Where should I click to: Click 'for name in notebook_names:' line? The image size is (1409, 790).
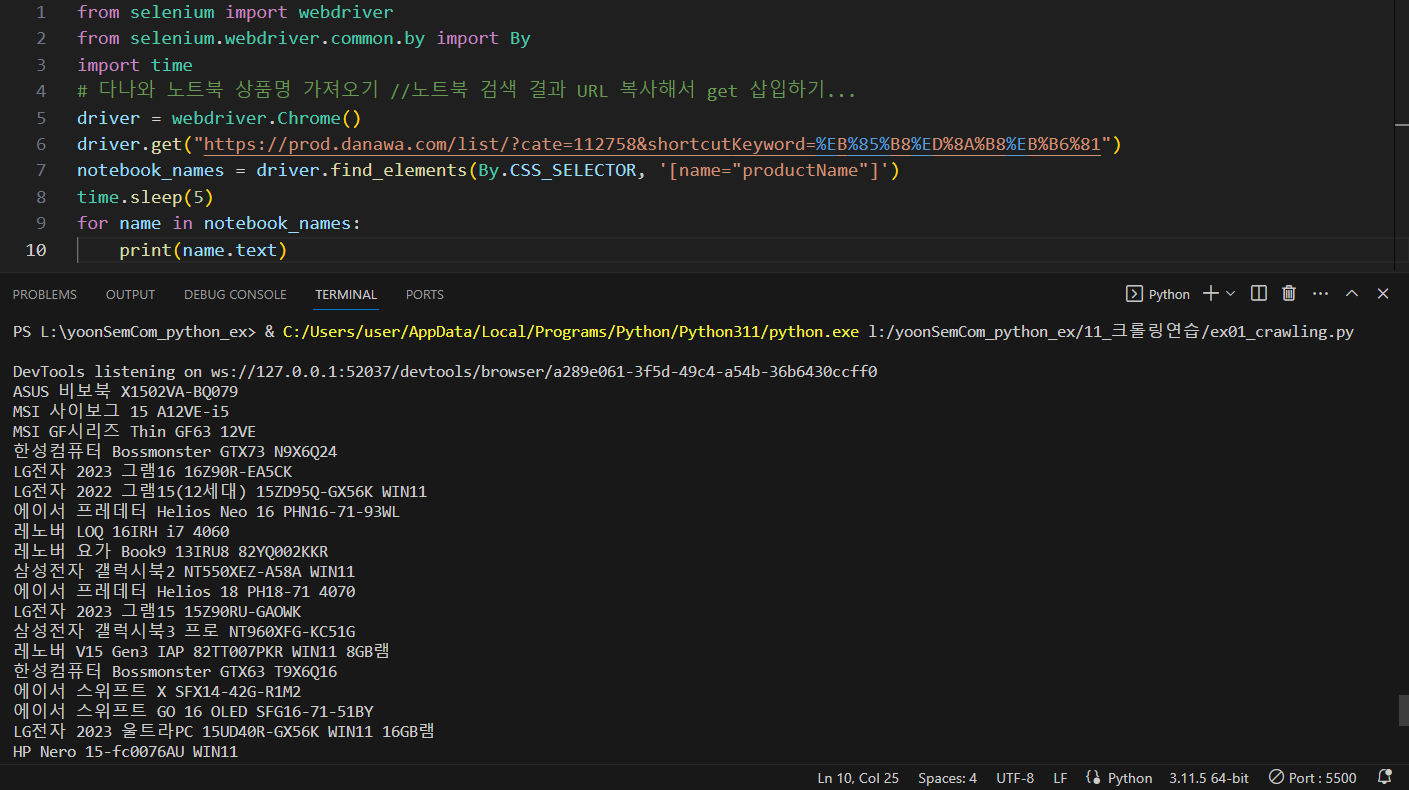coord(219,224)
